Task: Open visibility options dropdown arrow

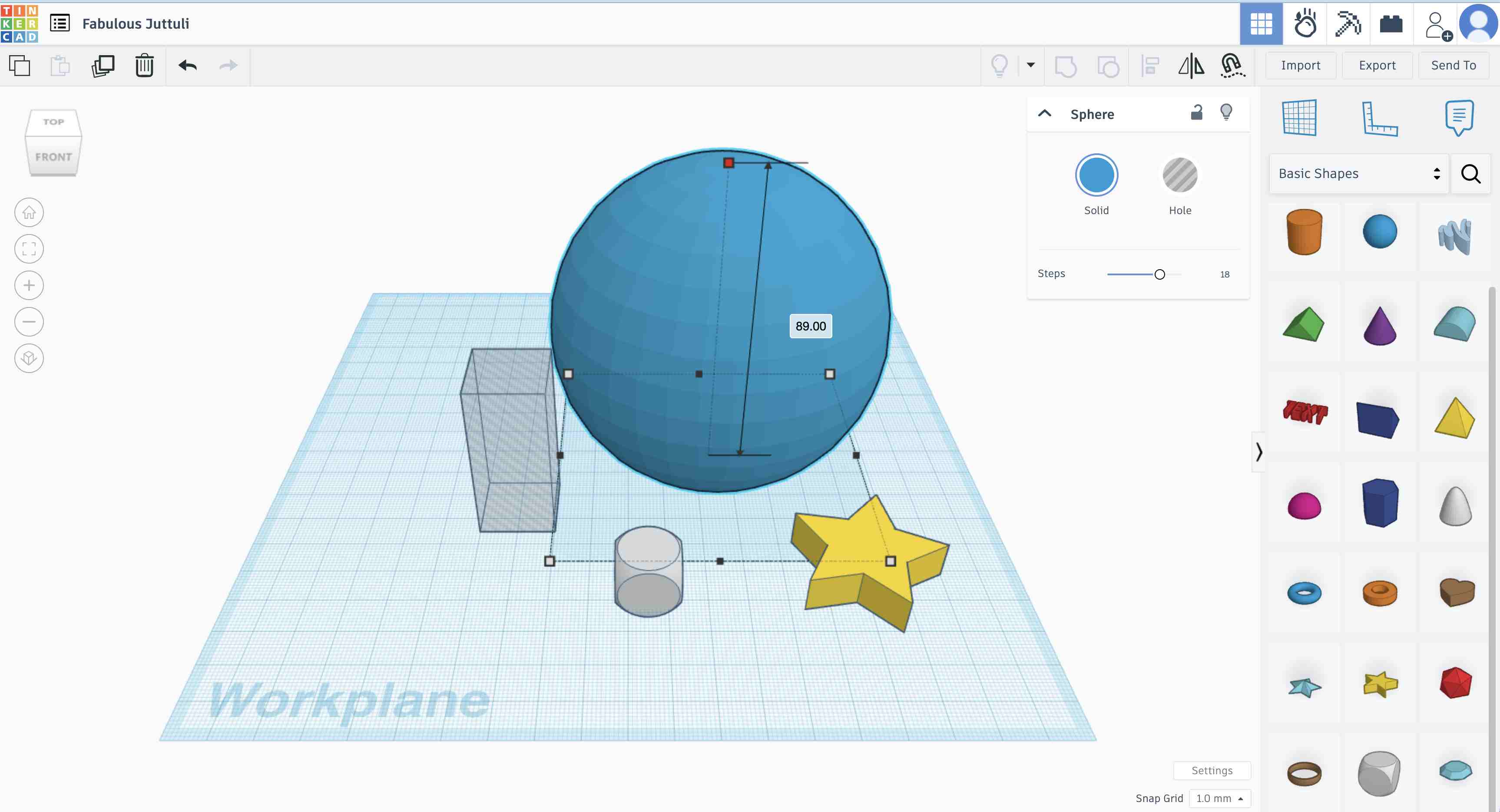Action: (x=1031, y=65)
